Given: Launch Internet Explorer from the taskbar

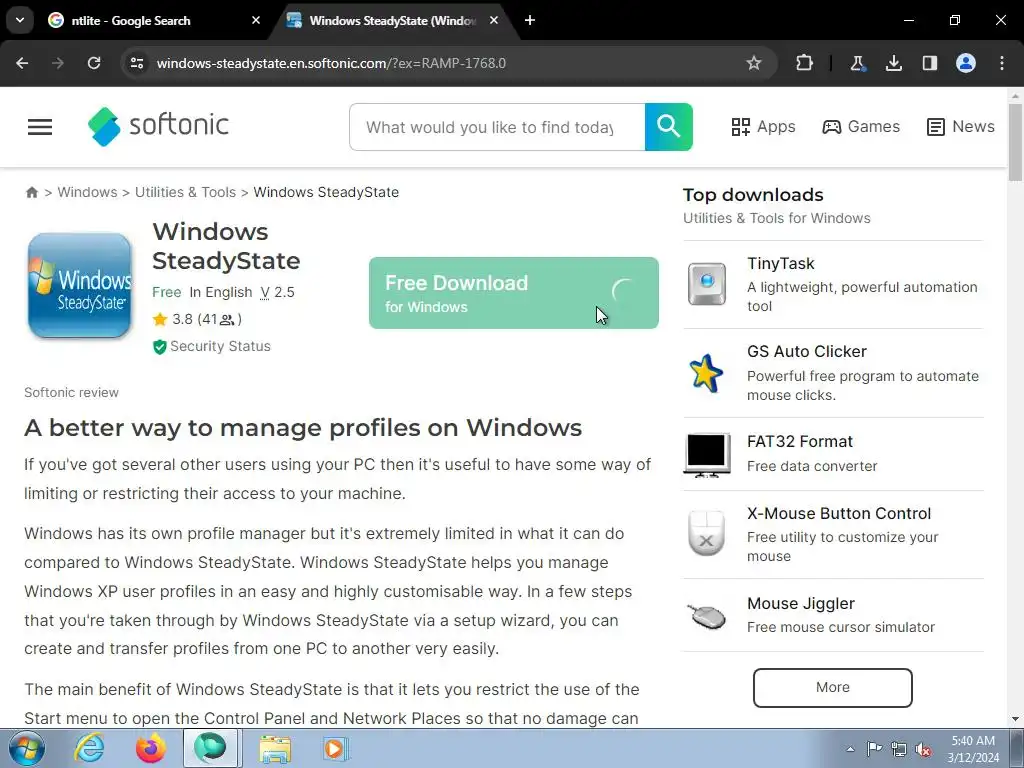Looking at the screenshot, I should [x=89, y=748].
